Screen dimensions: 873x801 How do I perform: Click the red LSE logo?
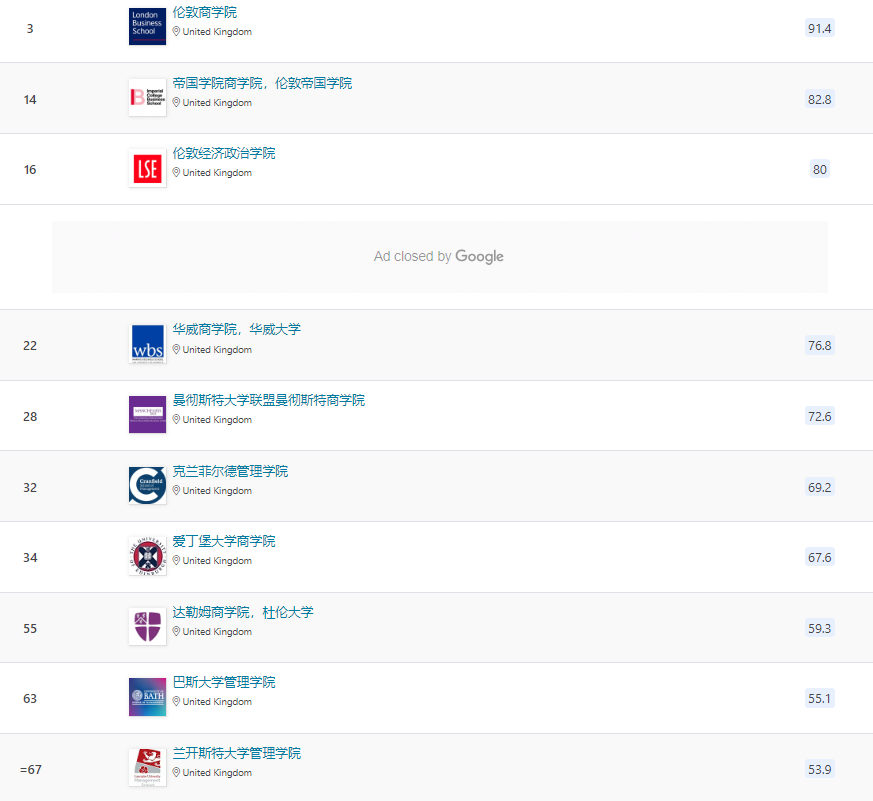pos(147,168)
